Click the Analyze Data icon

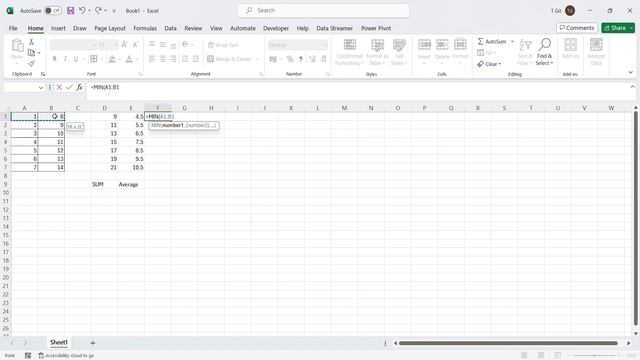click(596, 44)
